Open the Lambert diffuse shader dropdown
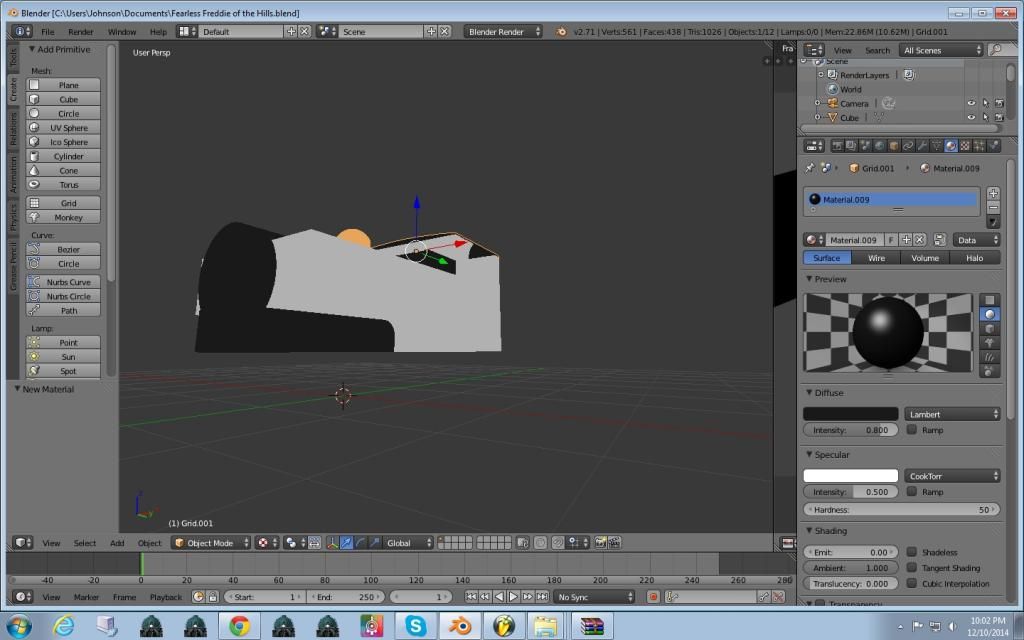1024x640 pixels. click(x=952, y=414)
